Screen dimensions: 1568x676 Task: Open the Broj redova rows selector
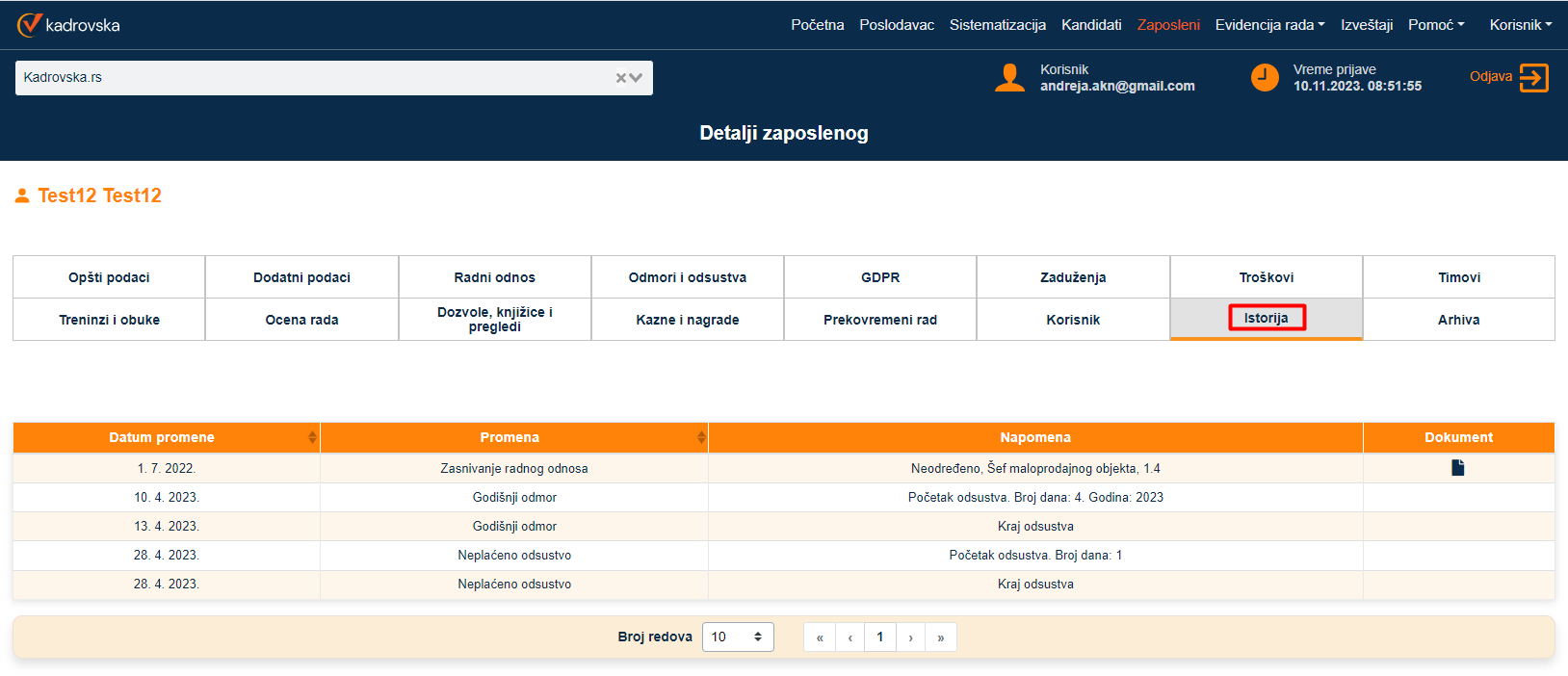click(x=738, y=637)
